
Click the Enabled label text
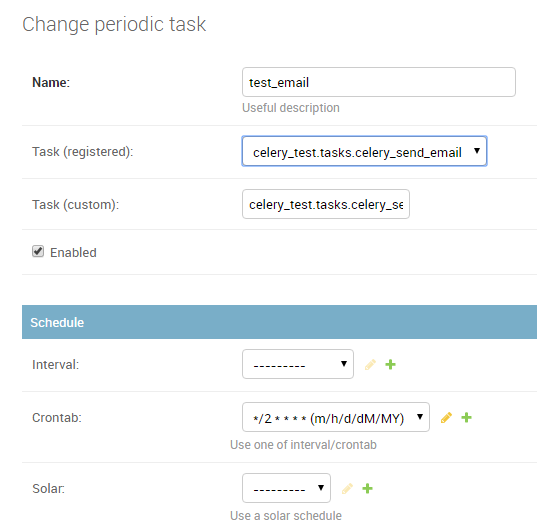click(x=73, y=253)
